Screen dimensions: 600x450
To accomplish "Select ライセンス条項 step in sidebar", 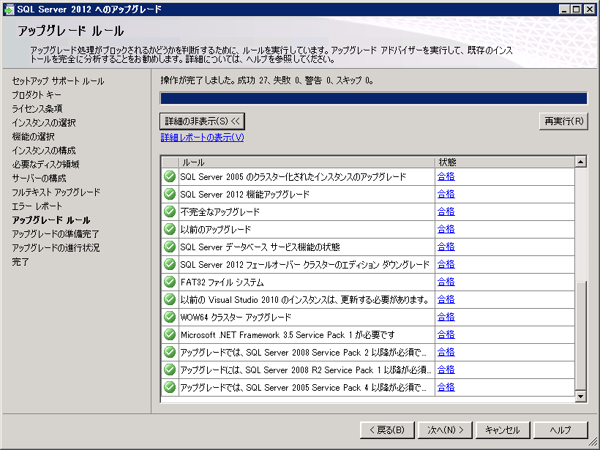I will (x=37, y=109).
